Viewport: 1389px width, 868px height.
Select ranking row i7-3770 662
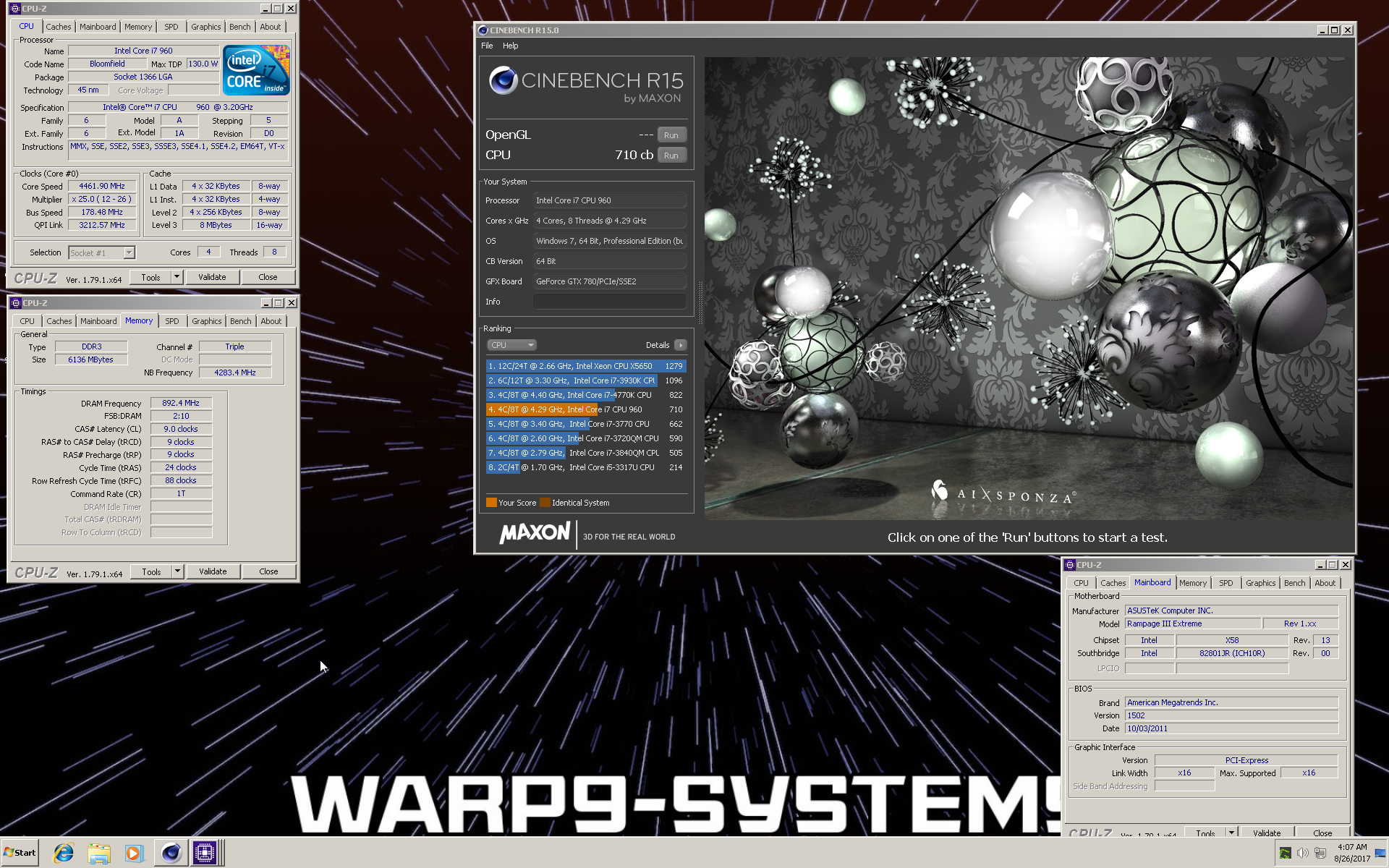[x=586, y=424]
